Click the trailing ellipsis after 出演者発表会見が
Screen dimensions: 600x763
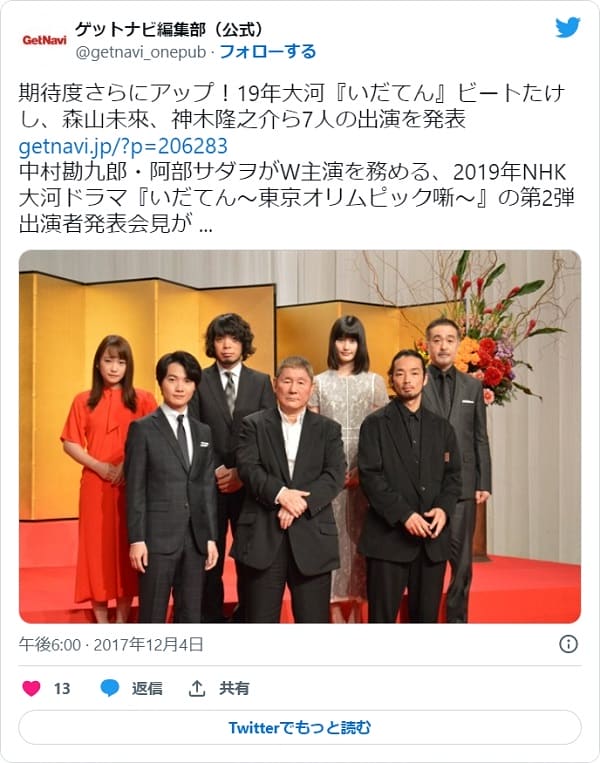pyautogui.click(x=206, y=225)
